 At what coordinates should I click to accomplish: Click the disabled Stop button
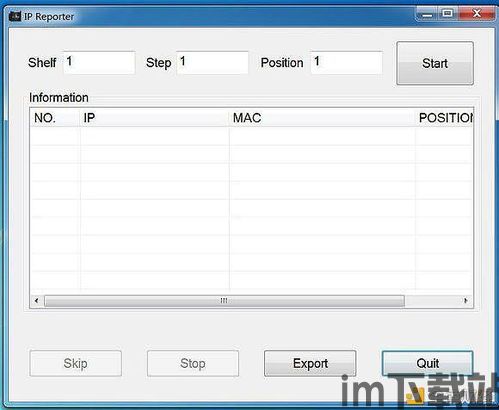pos(193,363)
